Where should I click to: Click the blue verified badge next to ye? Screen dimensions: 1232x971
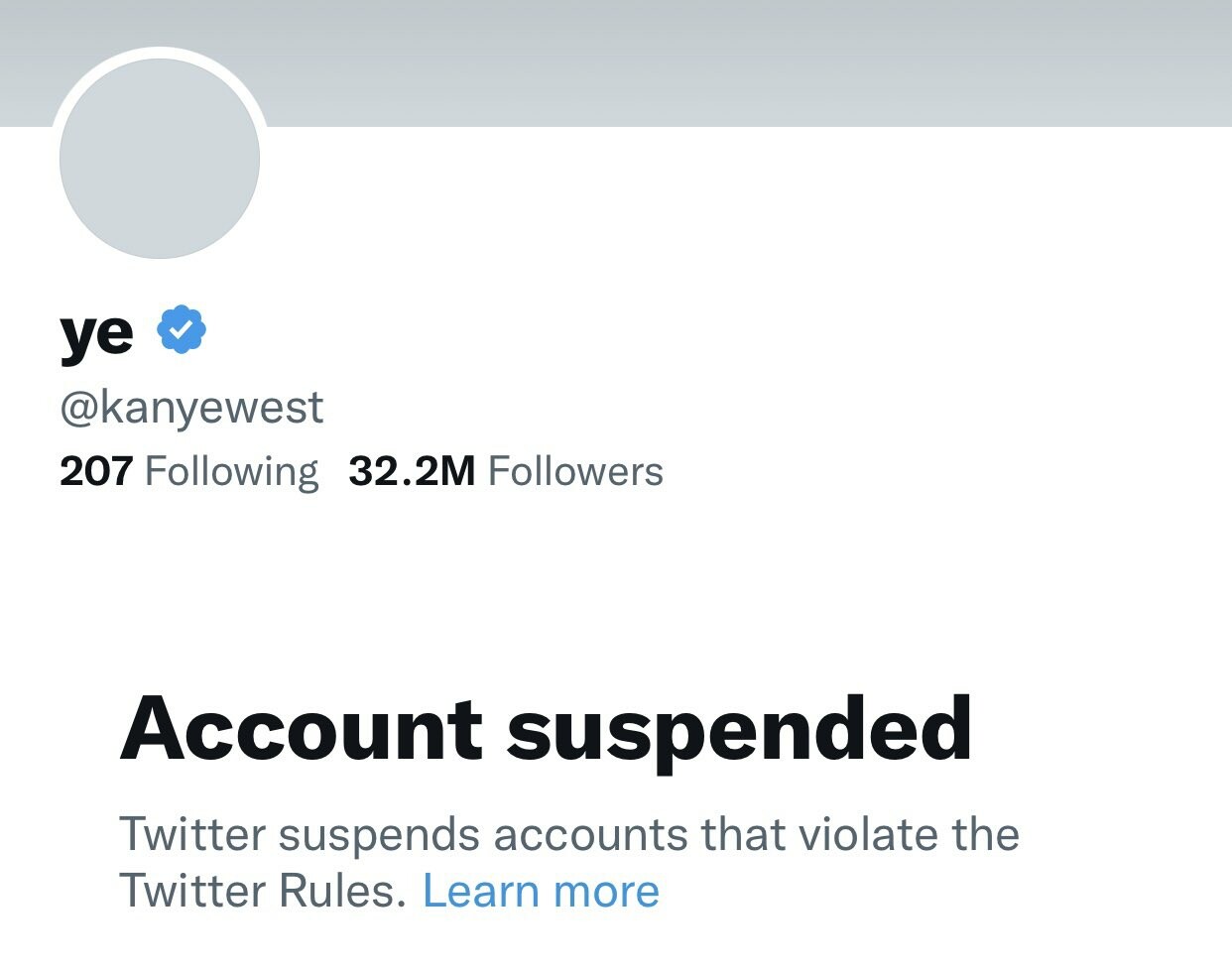pyautogui.click(x=182, y=330)
